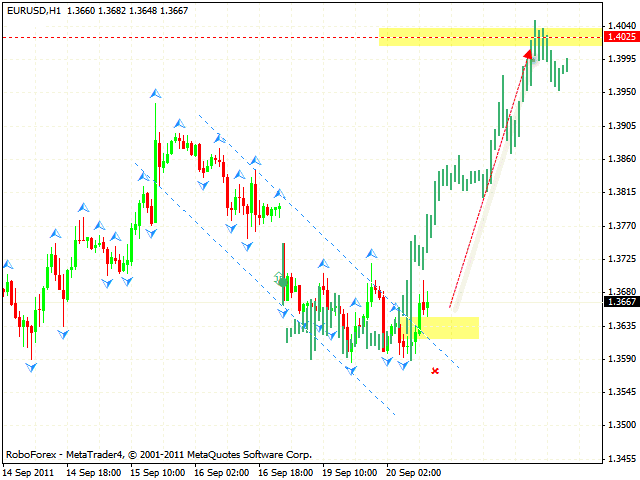Image resolution: width=640 pixels, height=480 pixels.
Task: Click the 1.4040 price axis label
Action: (620, 26)
